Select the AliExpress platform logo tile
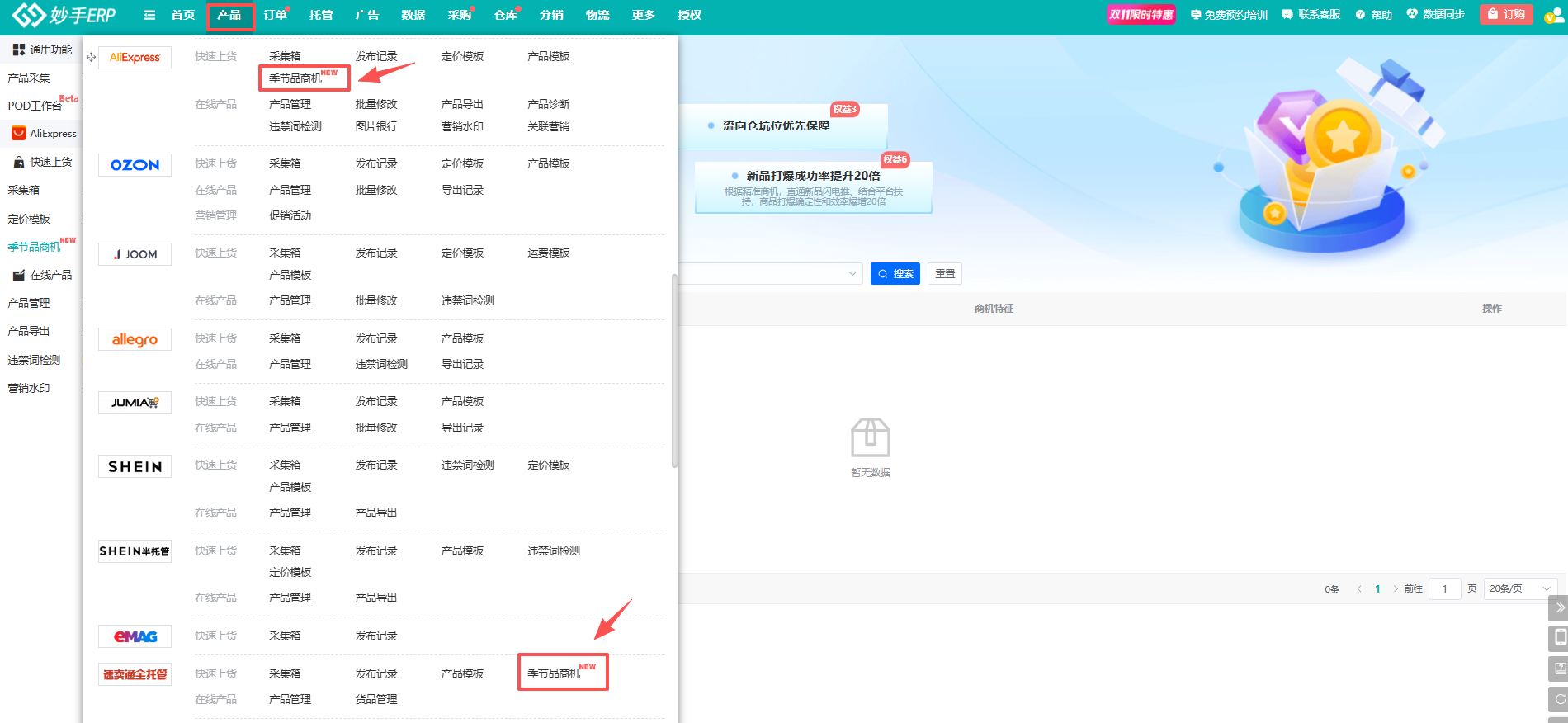This screenshot has height=723, width=1568. point(135,58)
